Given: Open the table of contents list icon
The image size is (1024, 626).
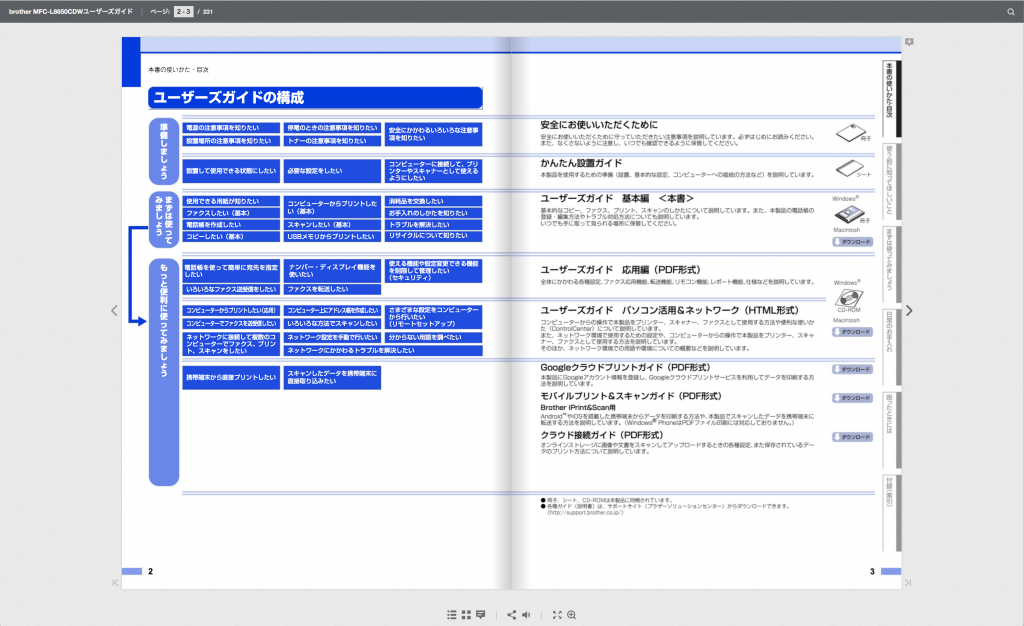Looking at the screenshot, I should click(451, 615).
